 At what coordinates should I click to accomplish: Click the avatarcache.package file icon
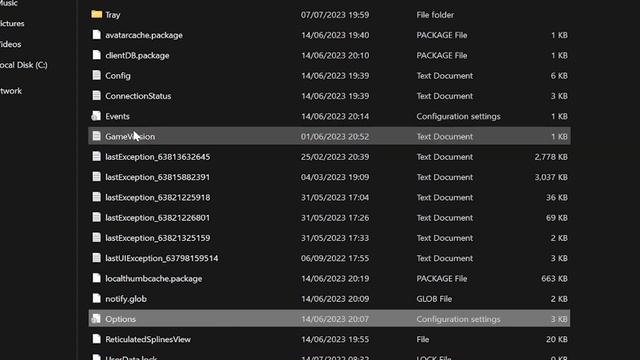pos(96,35)
